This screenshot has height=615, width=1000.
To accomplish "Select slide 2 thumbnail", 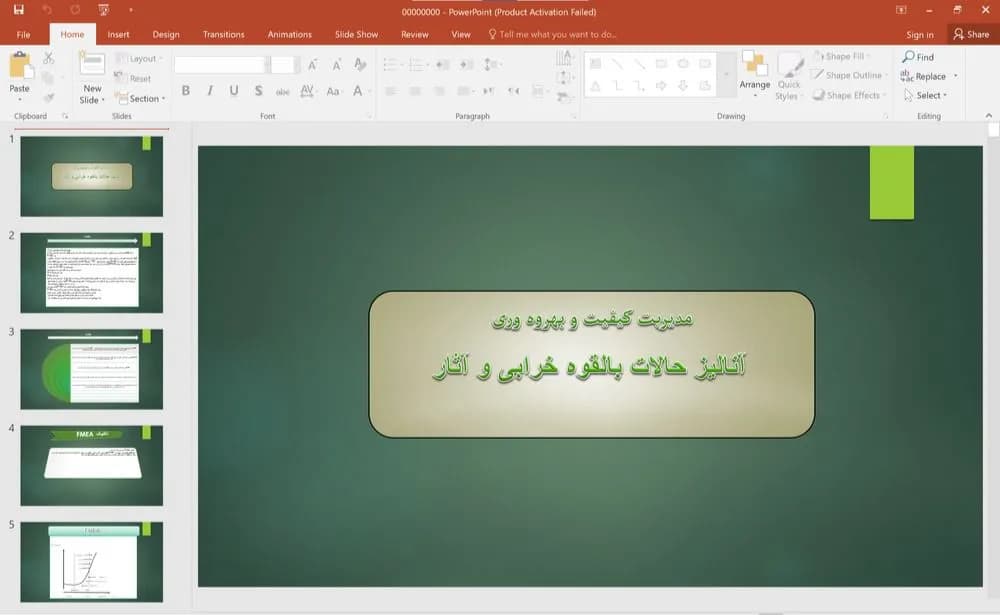I will coord(92,272).
